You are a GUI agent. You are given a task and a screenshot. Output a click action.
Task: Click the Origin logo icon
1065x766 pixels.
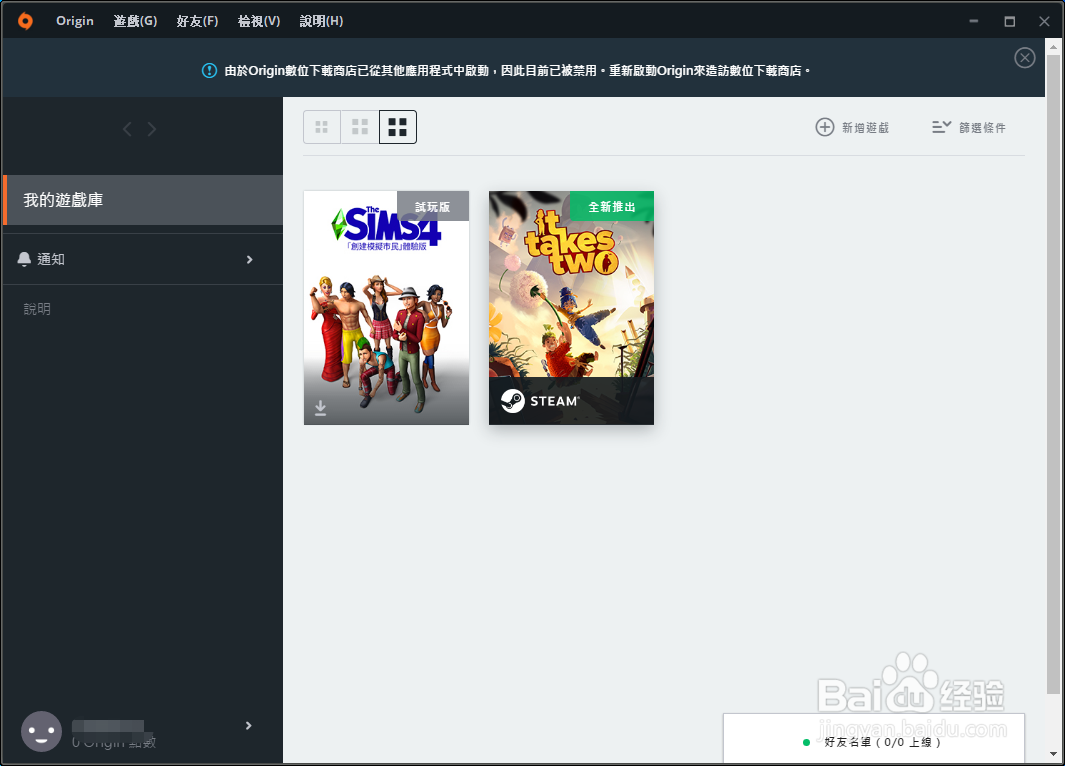(x=25, y=21)
